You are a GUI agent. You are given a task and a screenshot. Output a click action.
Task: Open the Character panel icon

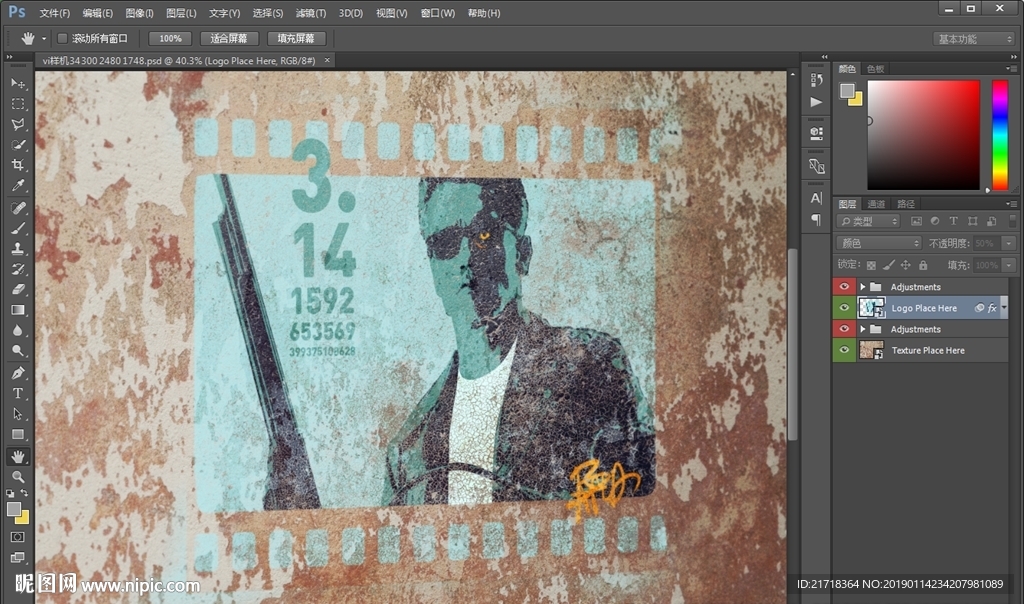816,199
